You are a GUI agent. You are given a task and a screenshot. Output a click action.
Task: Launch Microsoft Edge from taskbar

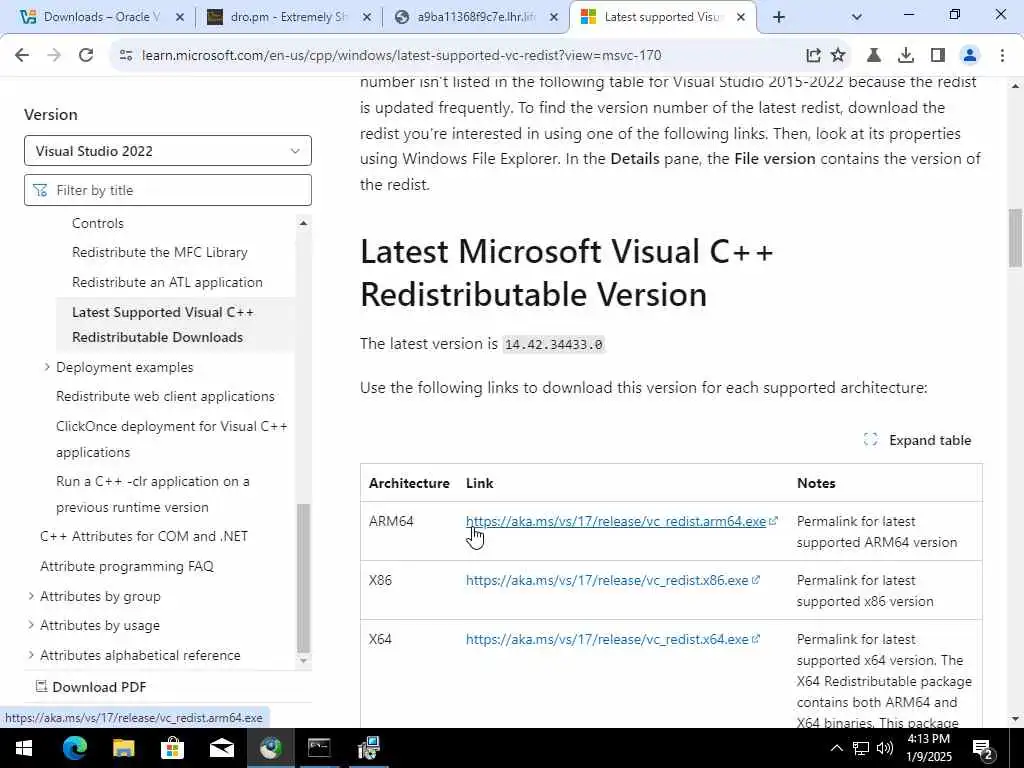point(74,748)
